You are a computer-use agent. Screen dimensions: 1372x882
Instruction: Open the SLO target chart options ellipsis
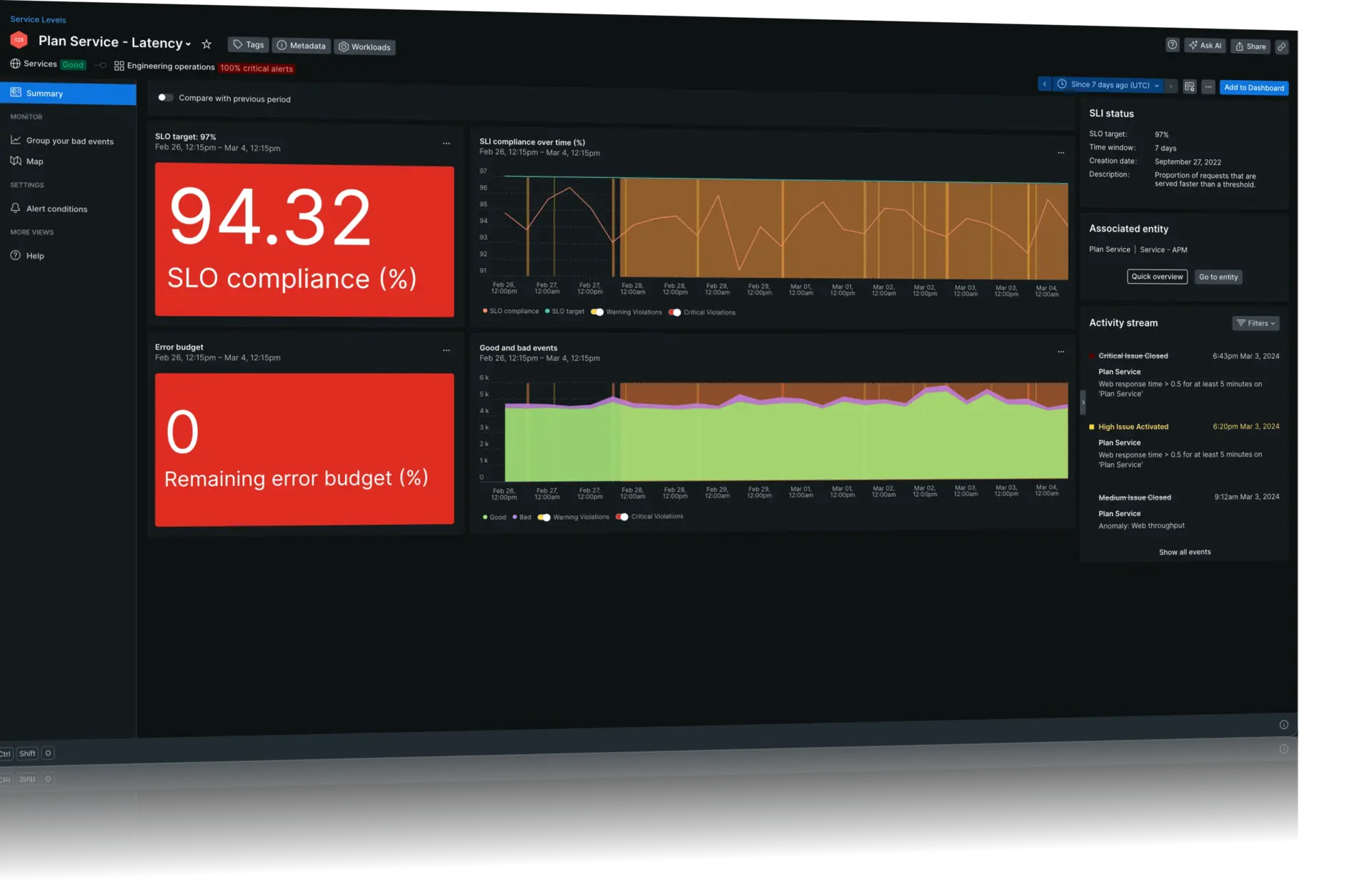pos(447,143)
